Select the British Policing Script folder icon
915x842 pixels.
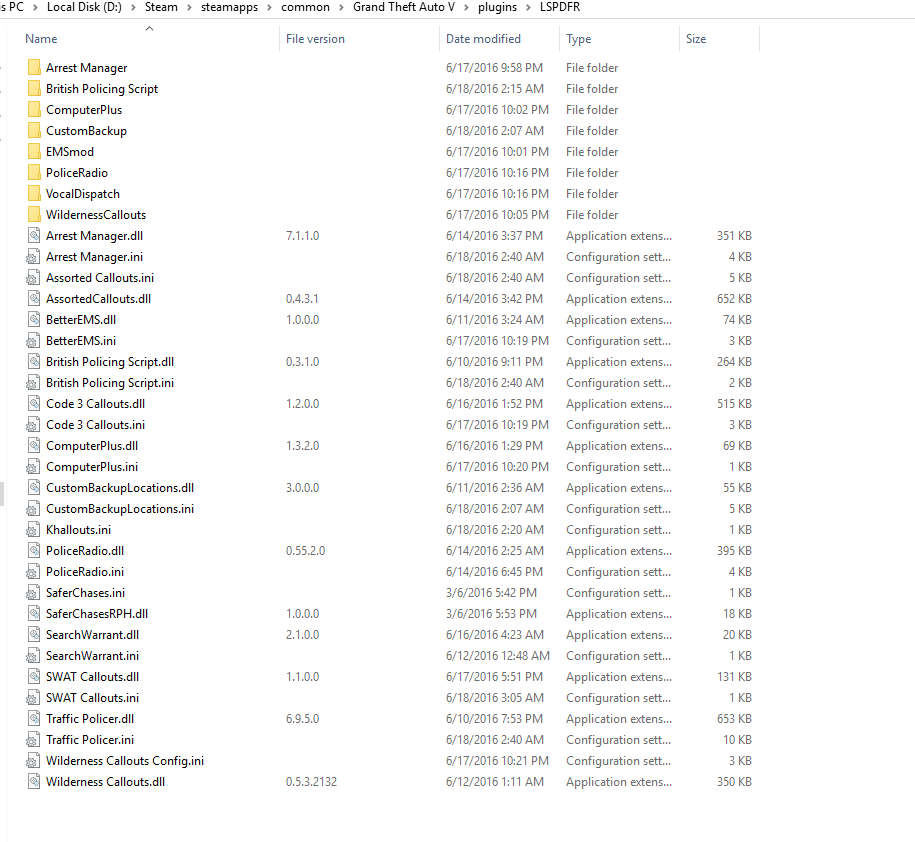(x=34, y=89)
